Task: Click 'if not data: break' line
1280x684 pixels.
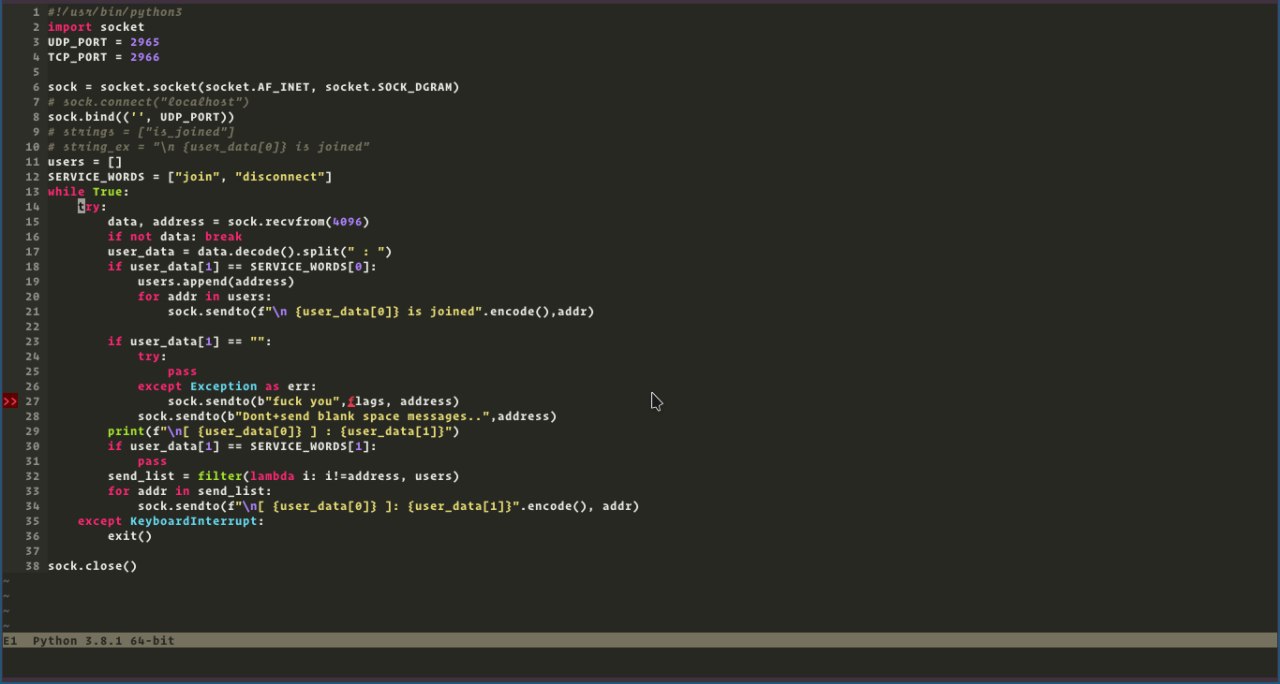Action: [175, 237]
